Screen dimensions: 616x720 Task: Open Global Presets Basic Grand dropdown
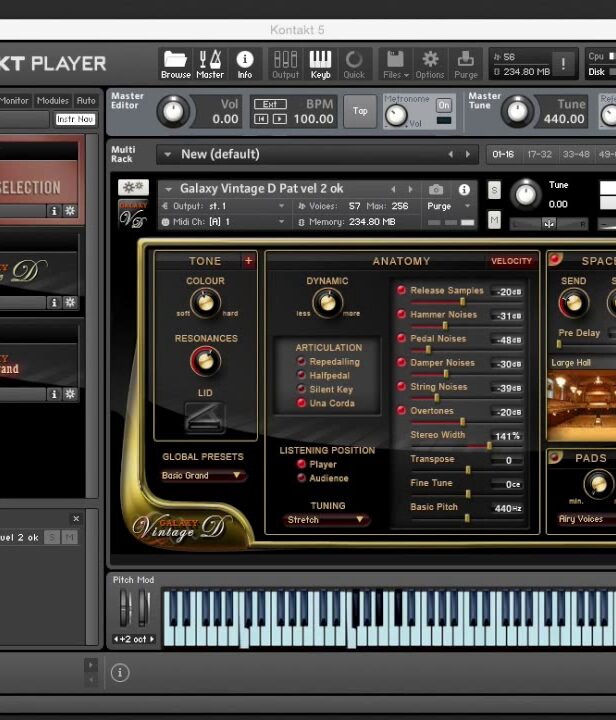pos(202,475)
